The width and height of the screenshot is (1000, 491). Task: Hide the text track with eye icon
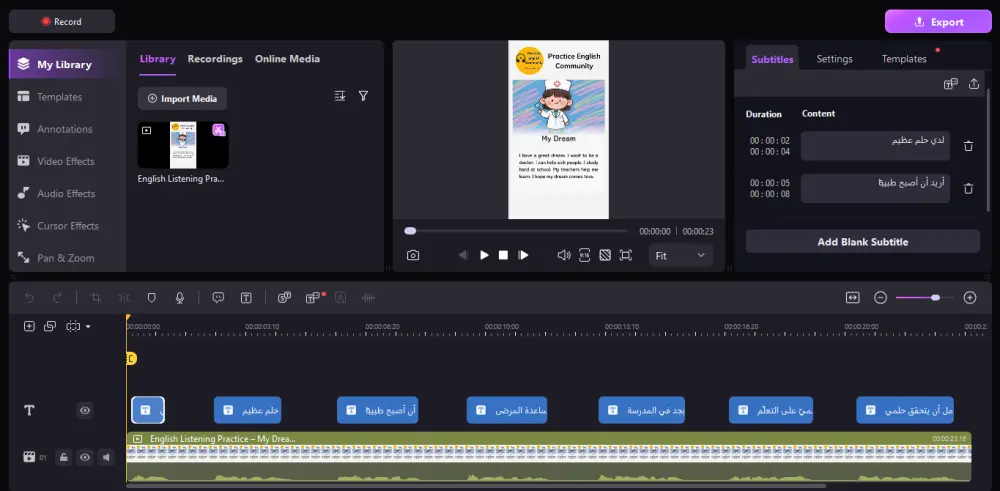click(x=85, y=410)
